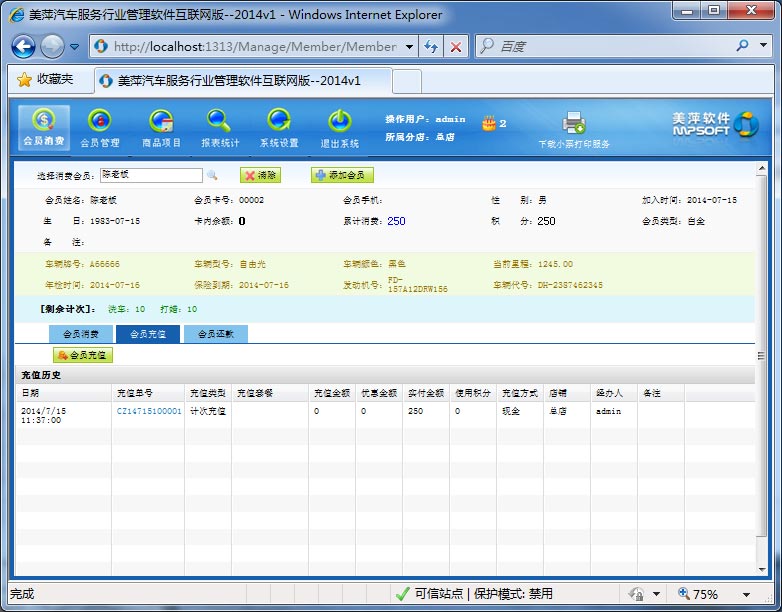Image resolution: width=782 pixels, height=612 pixels.
Task: Expand the address bar URL dropdown
Action: tap(409, 47)
